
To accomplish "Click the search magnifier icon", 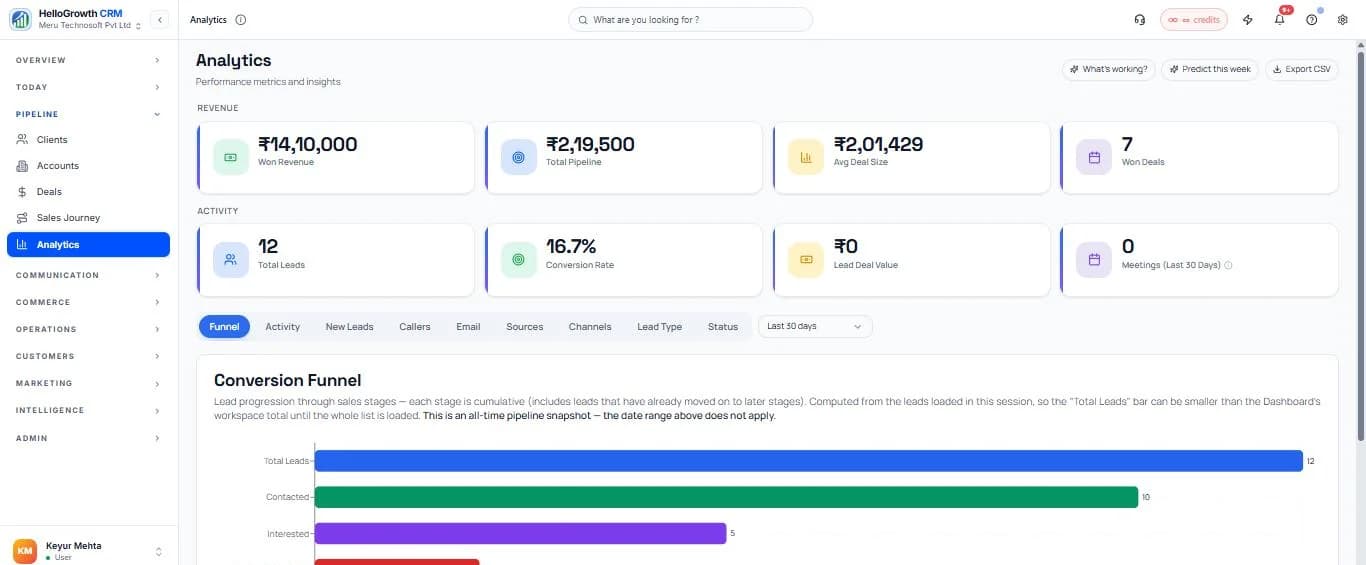I will point(583,20).
